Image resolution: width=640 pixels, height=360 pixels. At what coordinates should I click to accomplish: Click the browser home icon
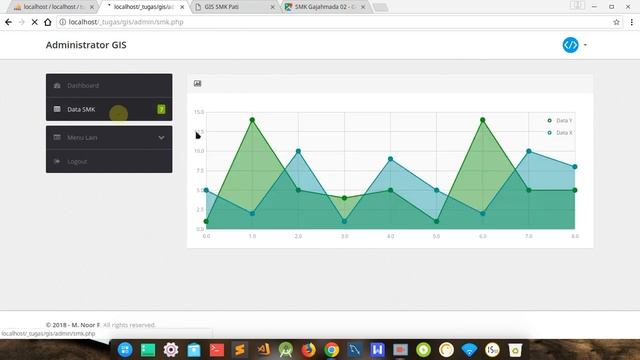[48, 22]
